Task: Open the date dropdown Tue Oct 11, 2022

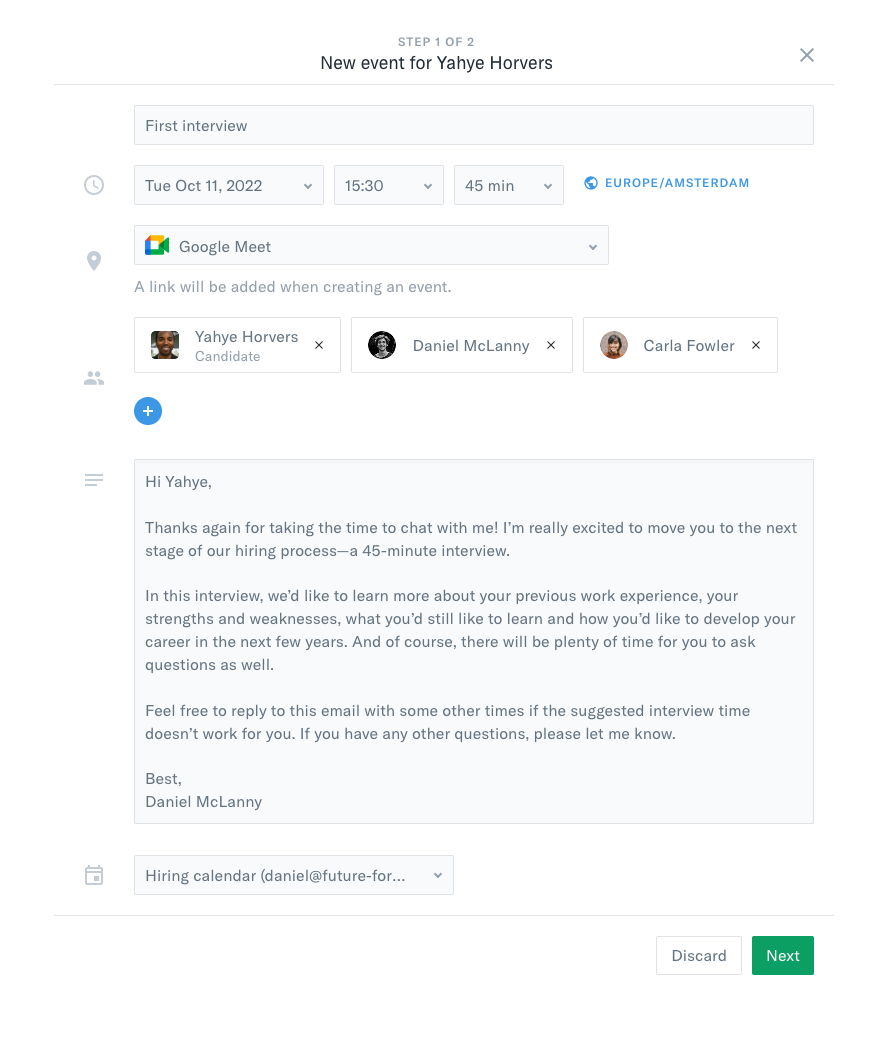Action: pyautogui.click(x=229, y=186)
